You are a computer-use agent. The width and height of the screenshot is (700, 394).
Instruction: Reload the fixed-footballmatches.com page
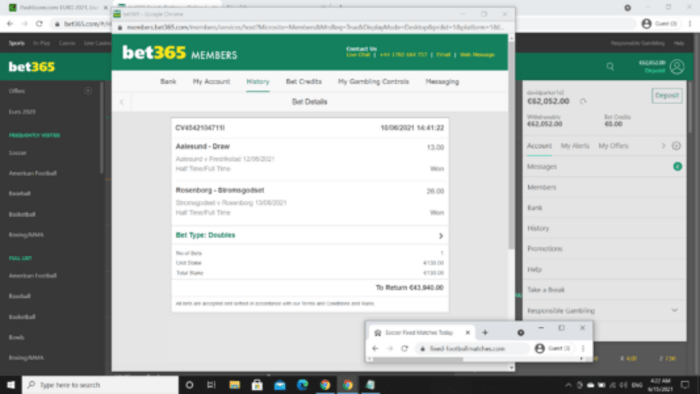404,348
